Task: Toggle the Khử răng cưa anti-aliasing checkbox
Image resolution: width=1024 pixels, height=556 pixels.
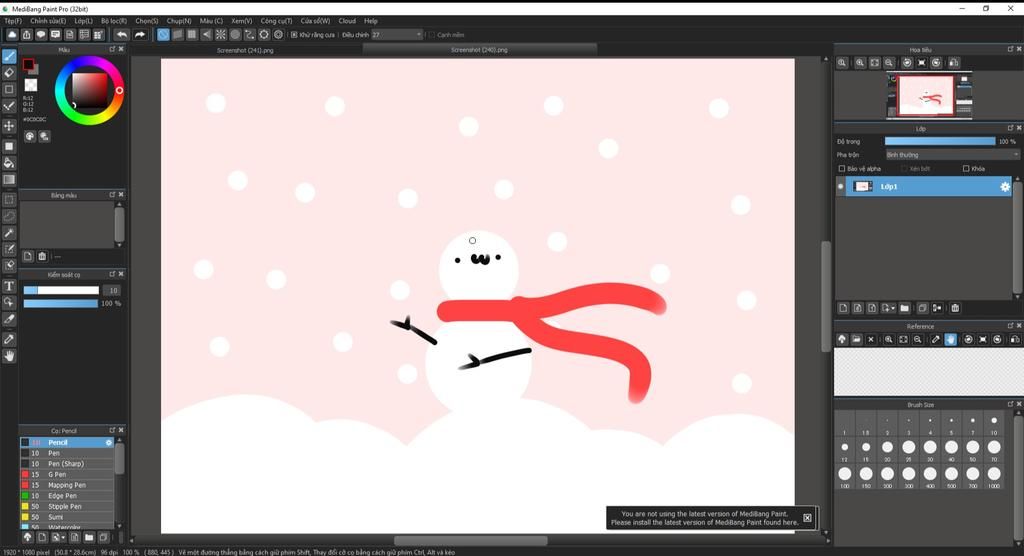Action: coord(294,35)
